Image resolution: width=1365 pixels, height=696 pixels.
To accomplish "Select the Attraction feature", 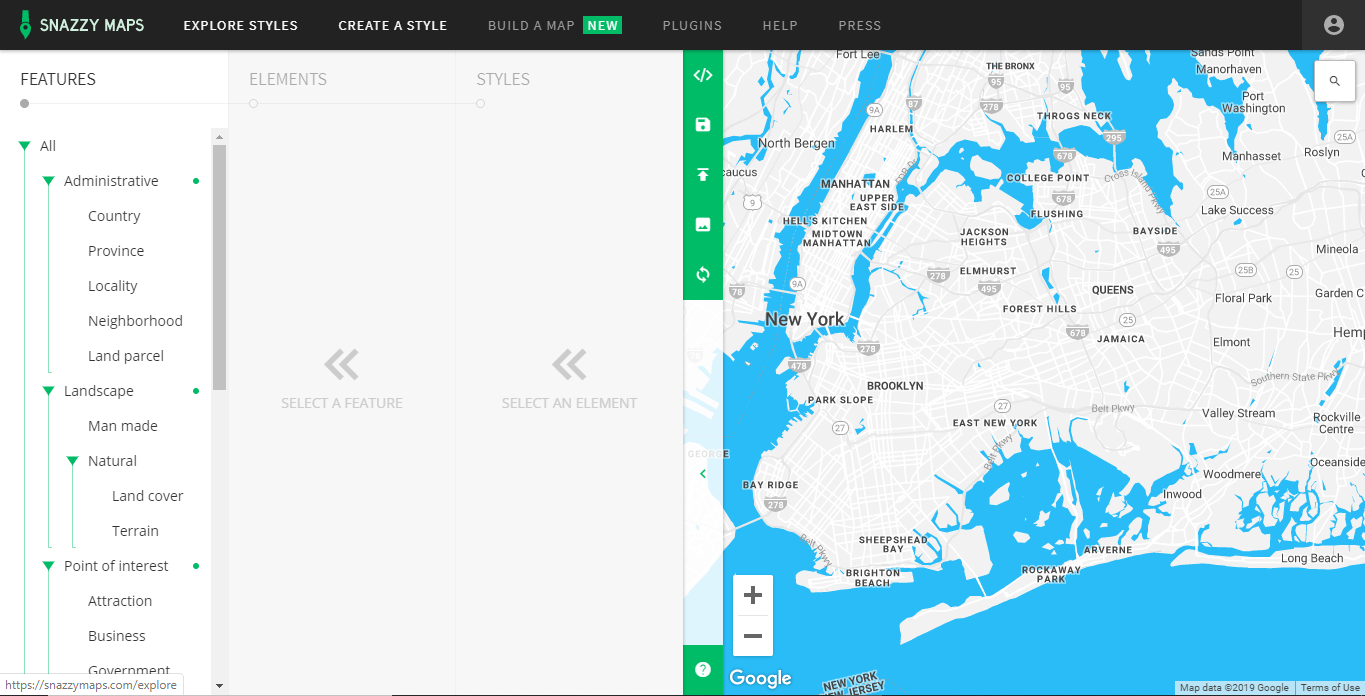I will 120,601.
